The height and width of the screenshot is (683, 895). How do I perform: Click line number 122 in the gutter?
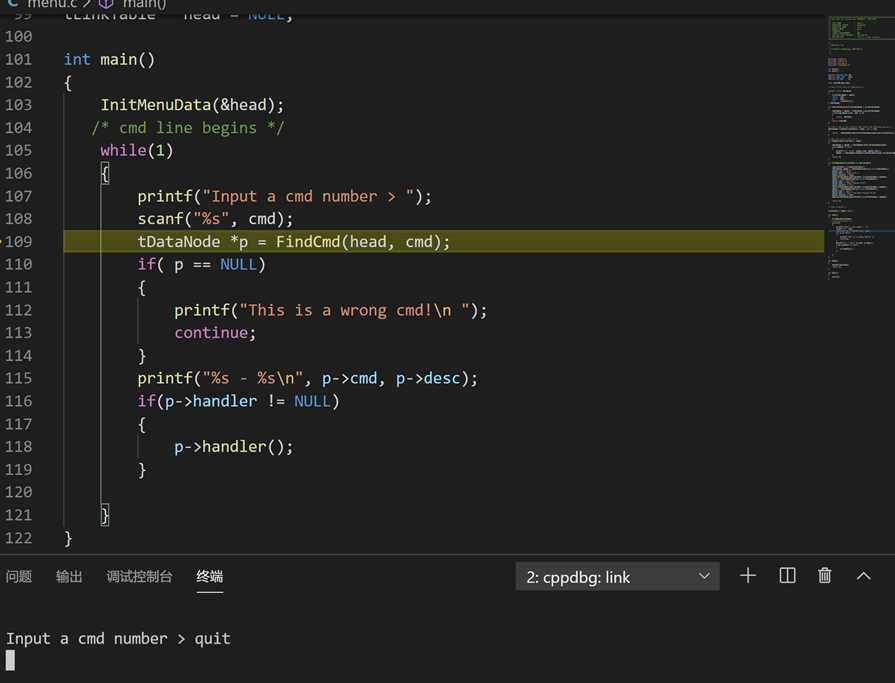(x=19, y=538)
